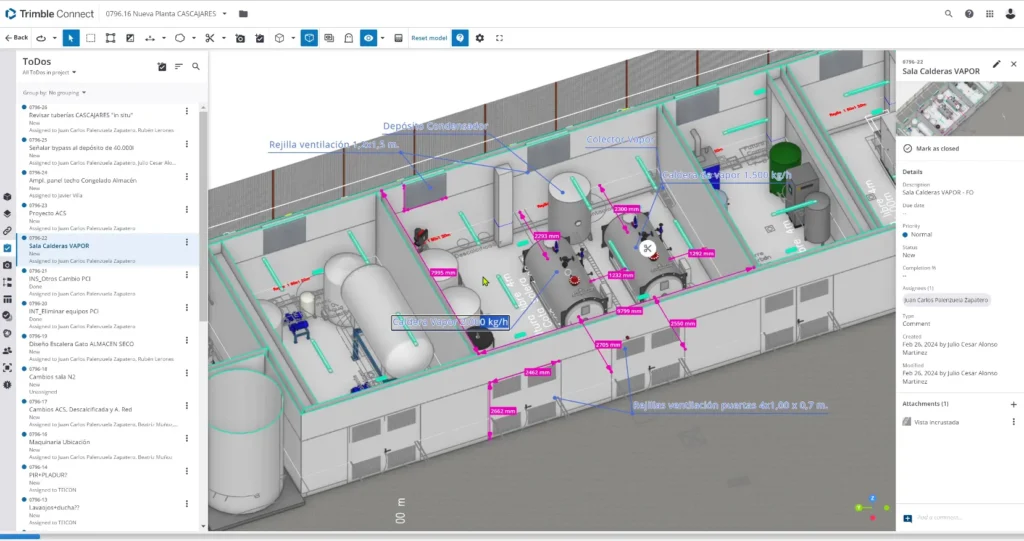Add an attachment with the plus icon
The width and height of the screenshot is (1024, 541).
[x=1014, y=404]
